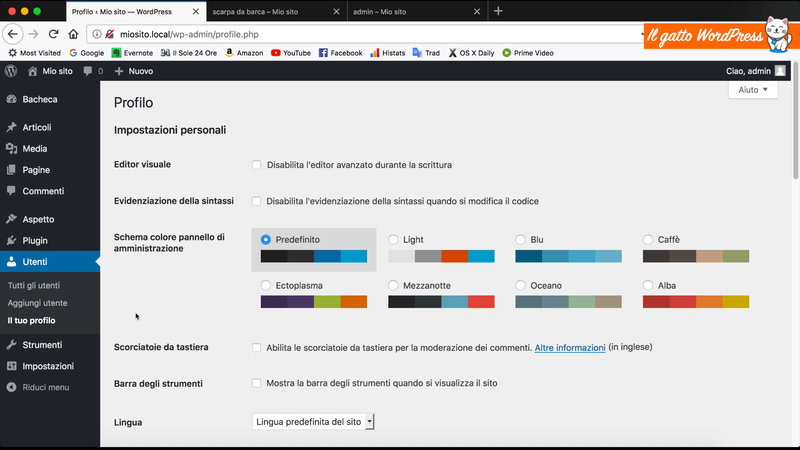Open YouTube bookmark
This screenshot has height=450, width=800.
[291, 53]
